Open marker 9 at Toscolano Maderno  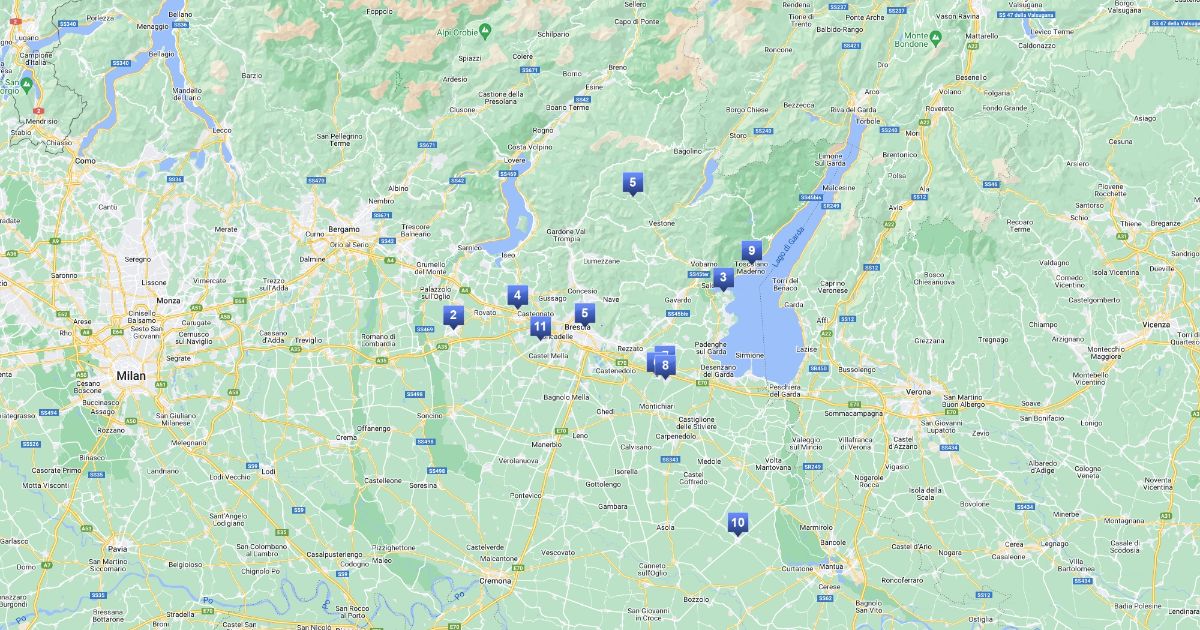click(x=751, y=252)
